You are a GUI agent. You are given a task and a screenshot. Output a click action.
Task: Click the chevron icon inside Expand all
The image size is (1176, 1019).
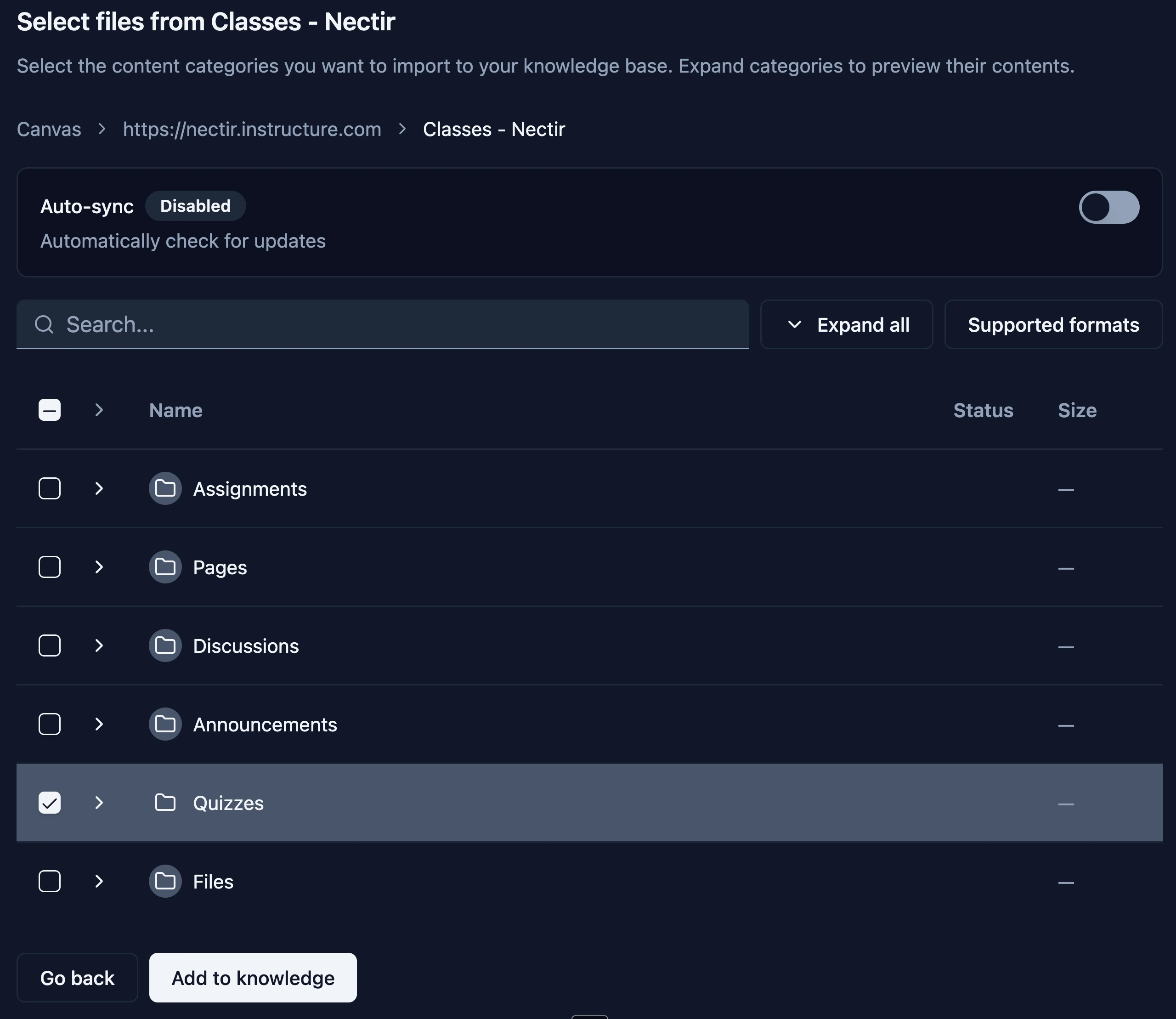pyautogui.click(x=795, y=324)
